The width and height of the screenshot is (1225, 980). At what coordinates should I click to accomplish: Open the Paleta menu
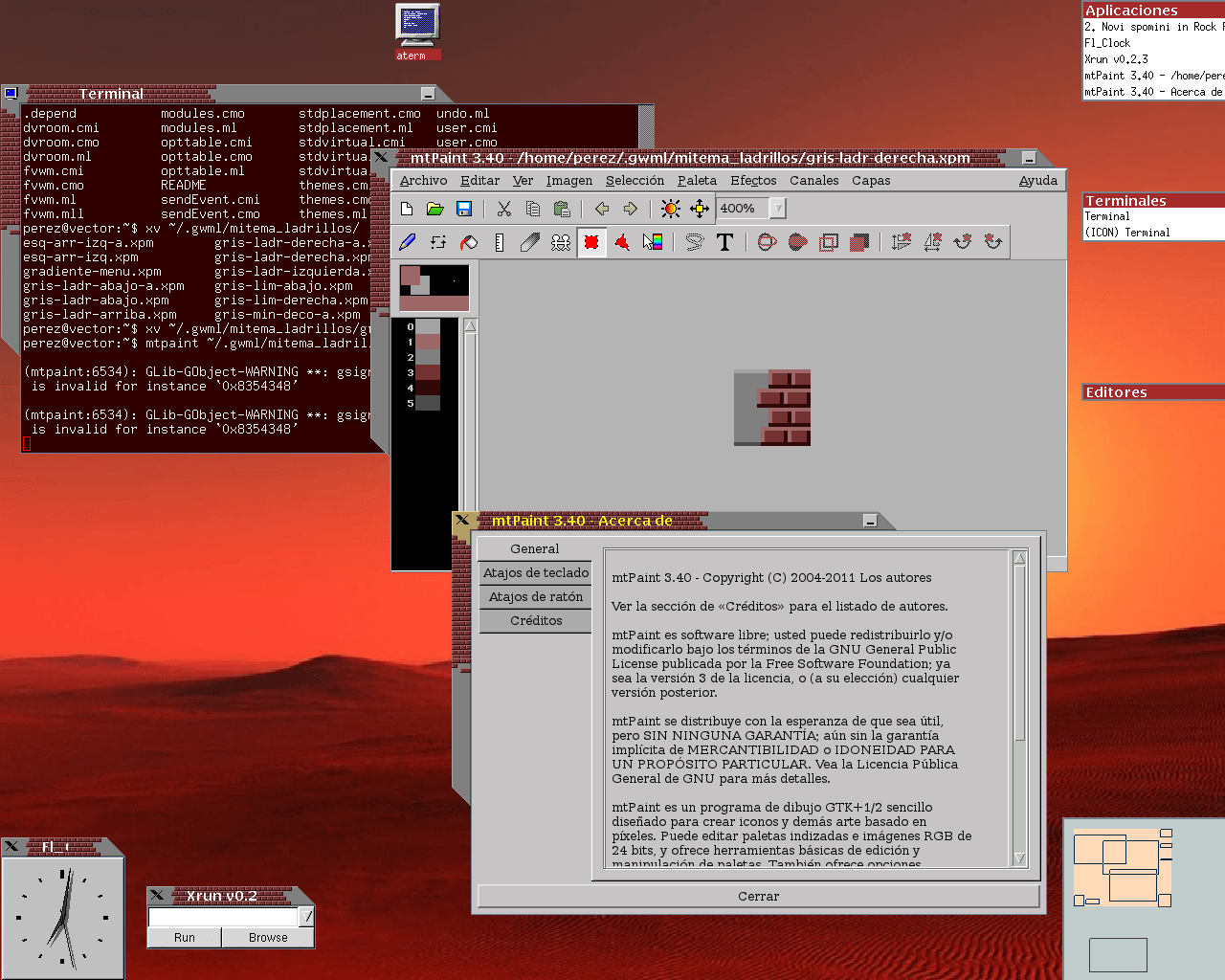coord(697,181)
